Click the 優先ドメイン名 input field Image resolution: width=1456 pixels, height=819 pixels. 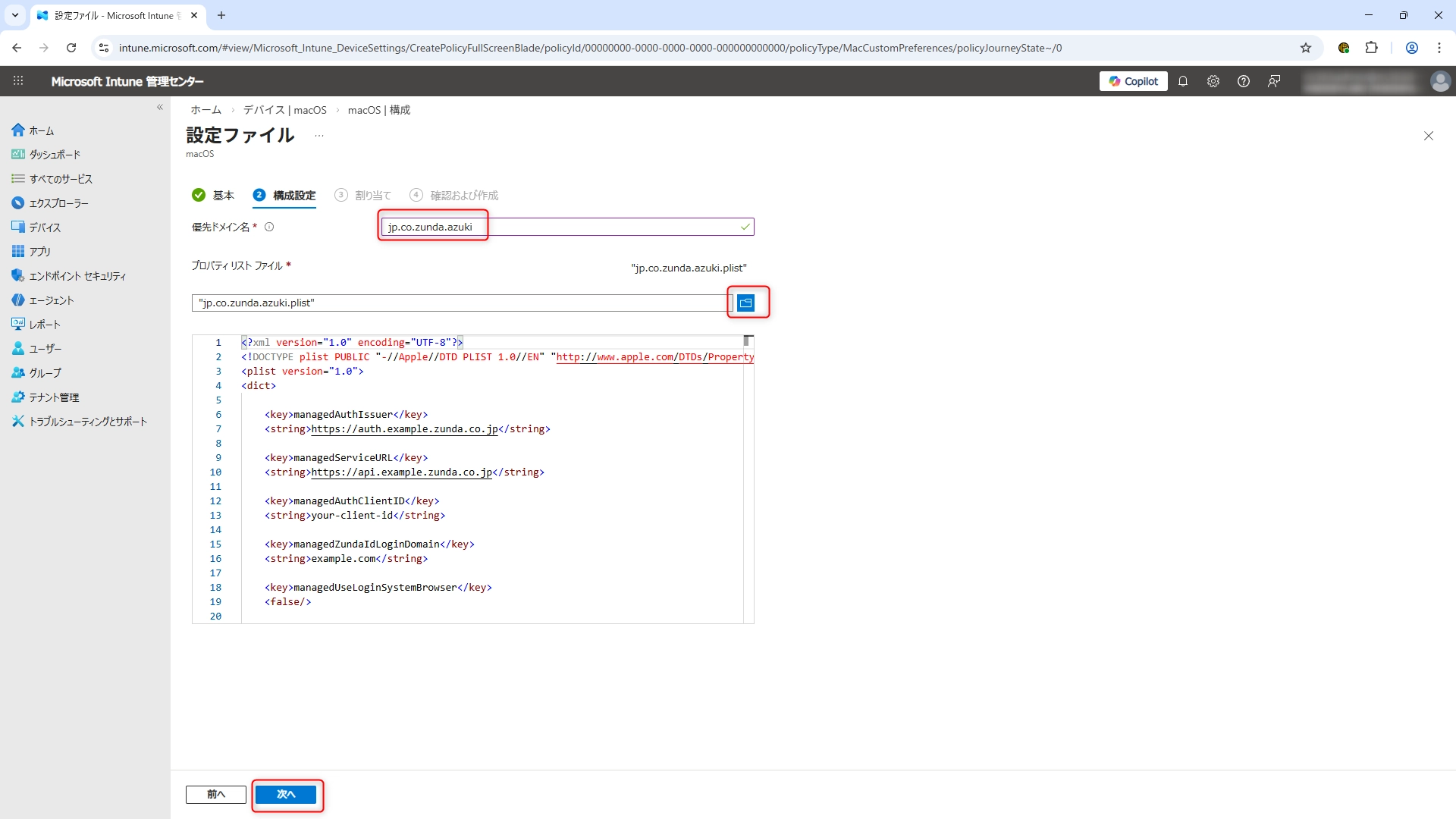567,227
